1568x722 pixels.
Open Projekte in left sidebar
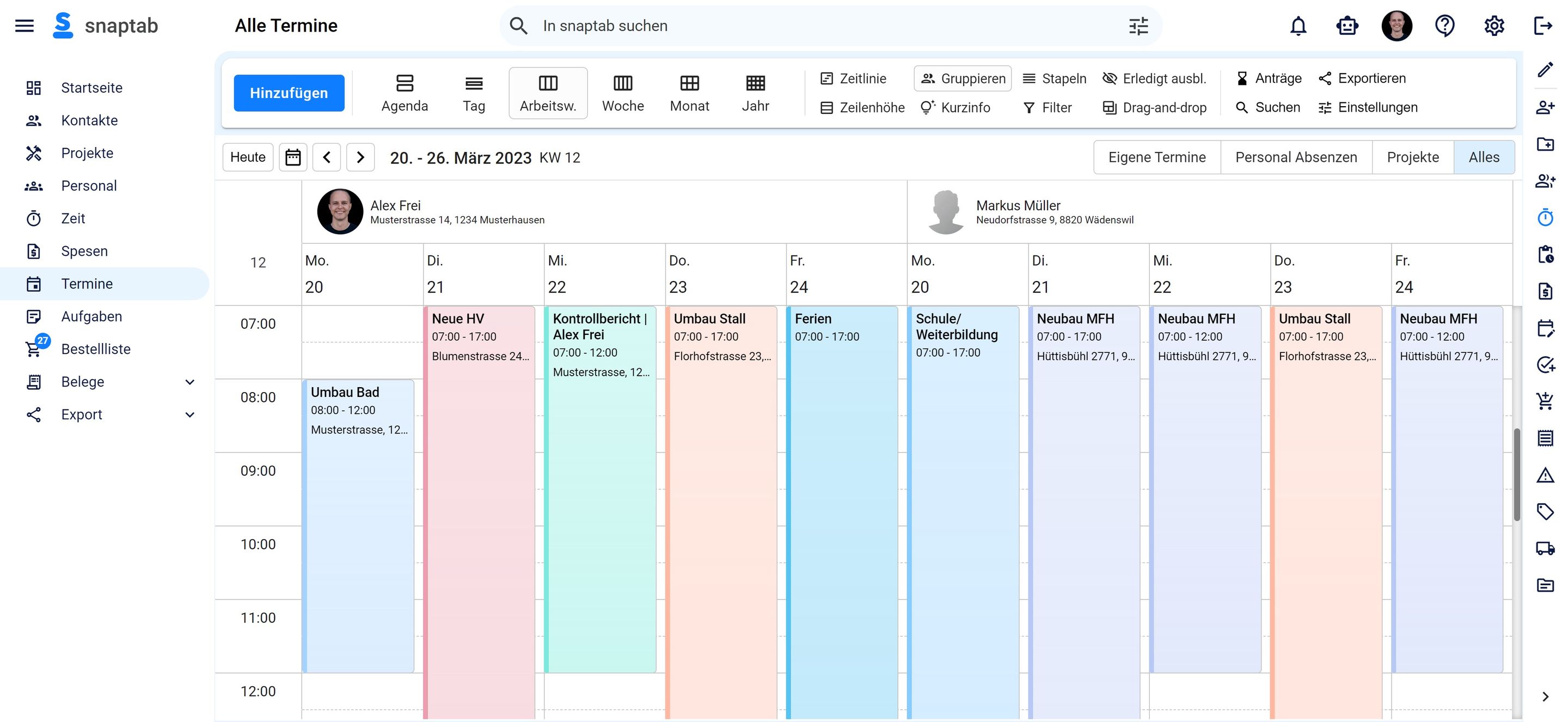point(105,153)
